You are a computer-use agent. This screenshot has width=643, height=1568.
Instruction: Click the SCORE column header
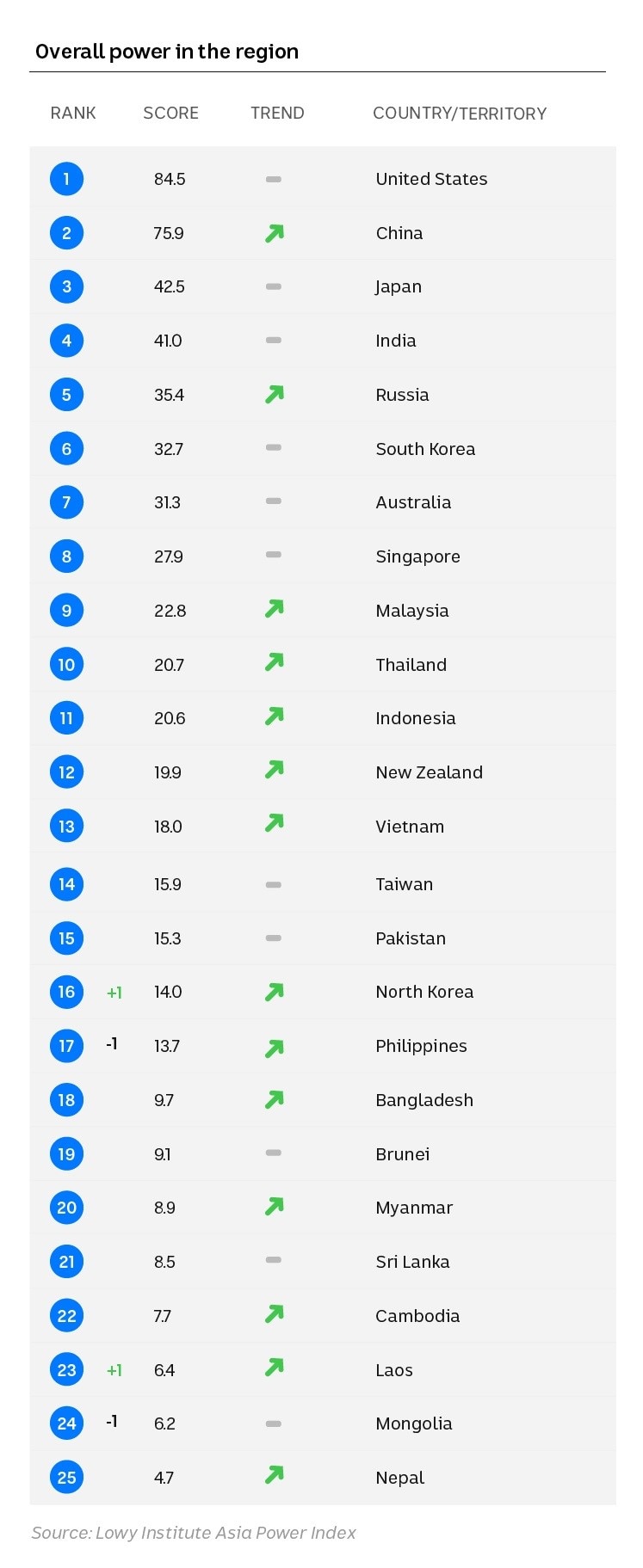click(170, 114)
